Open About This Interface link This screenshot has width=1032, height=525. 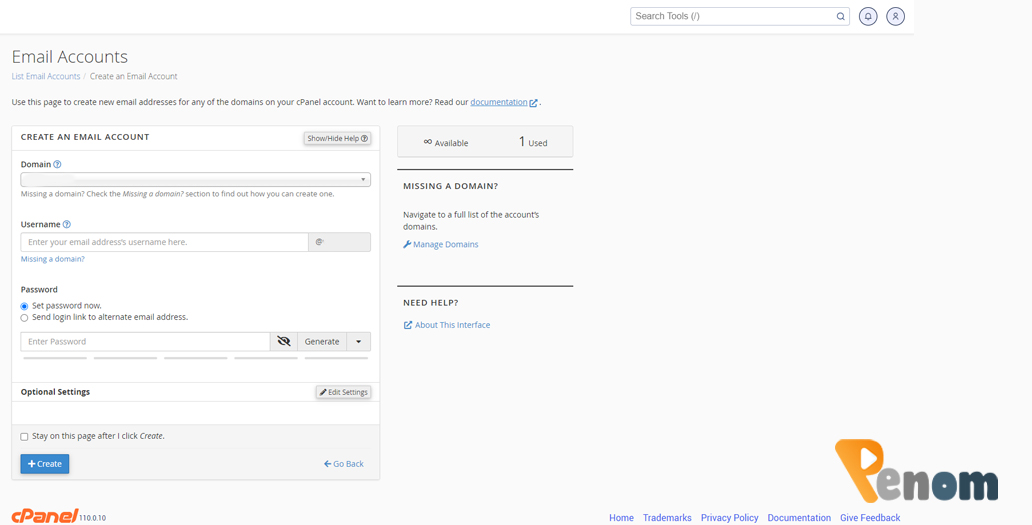coord(447,325)
